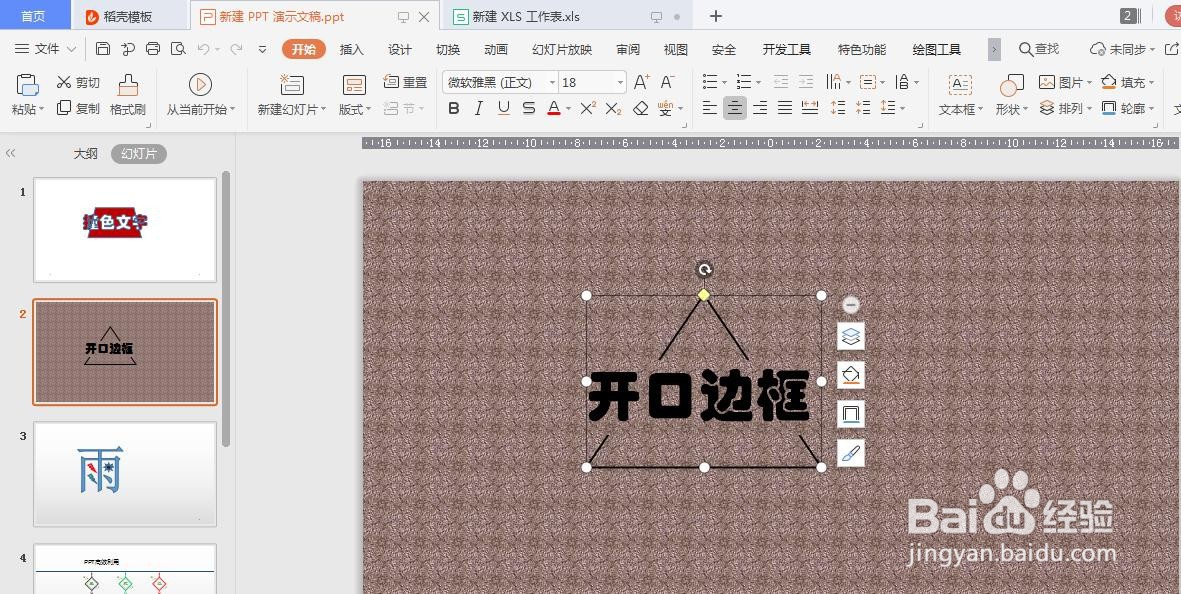Expand the 填充 fill options dropdown
This screenshot has height=594, width=1181.
1150,82
